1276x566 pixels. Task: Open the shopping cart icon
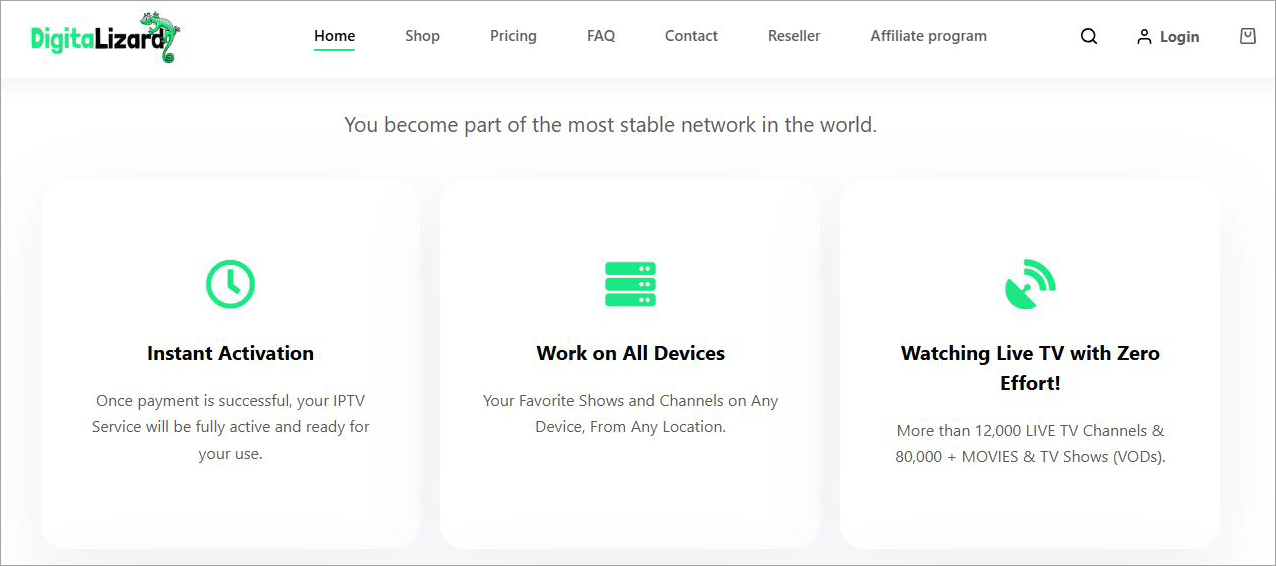[x=1247, y=36]
